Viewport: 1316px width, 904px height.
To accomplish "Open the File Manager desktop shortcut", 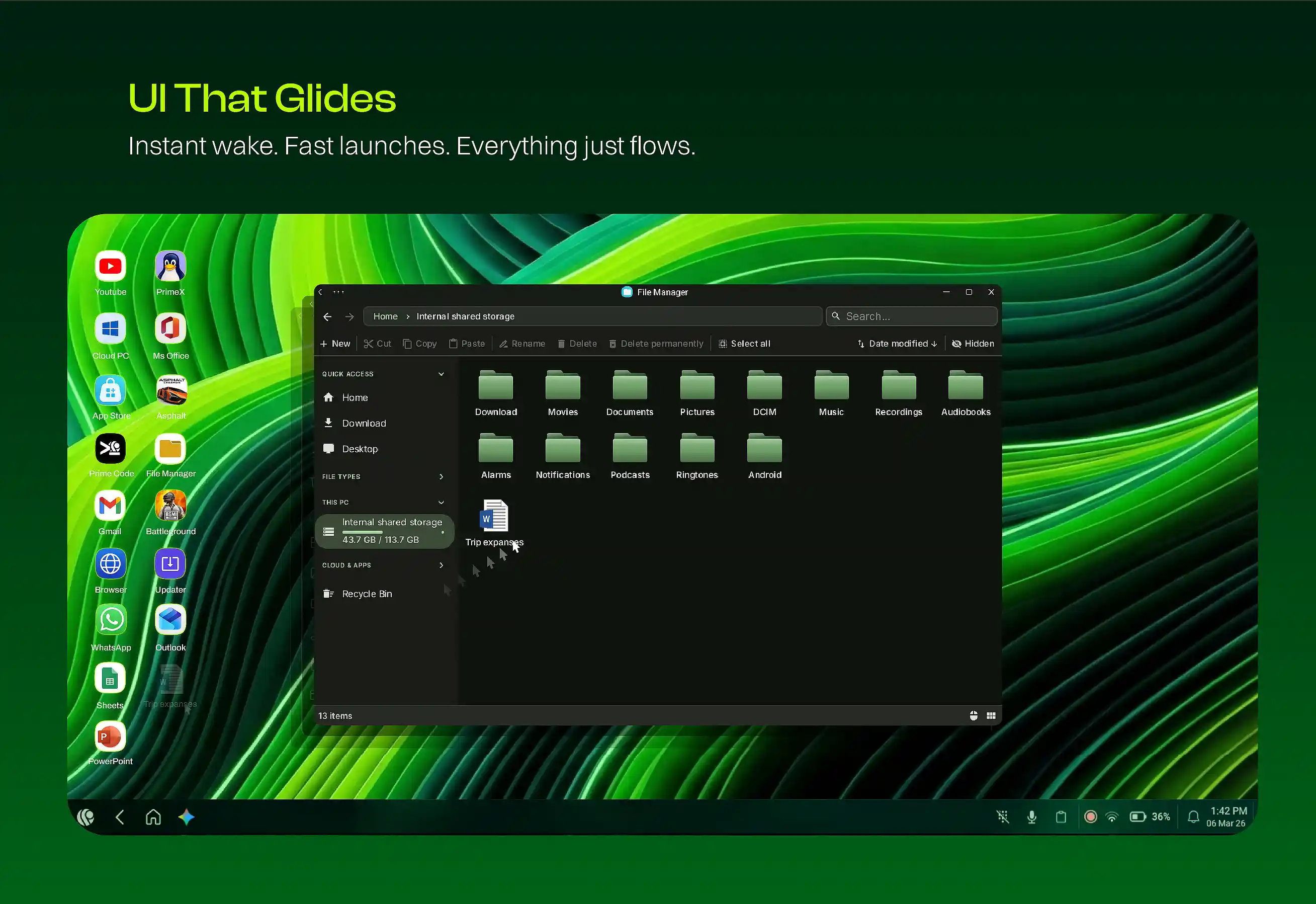I will [170, 449].
